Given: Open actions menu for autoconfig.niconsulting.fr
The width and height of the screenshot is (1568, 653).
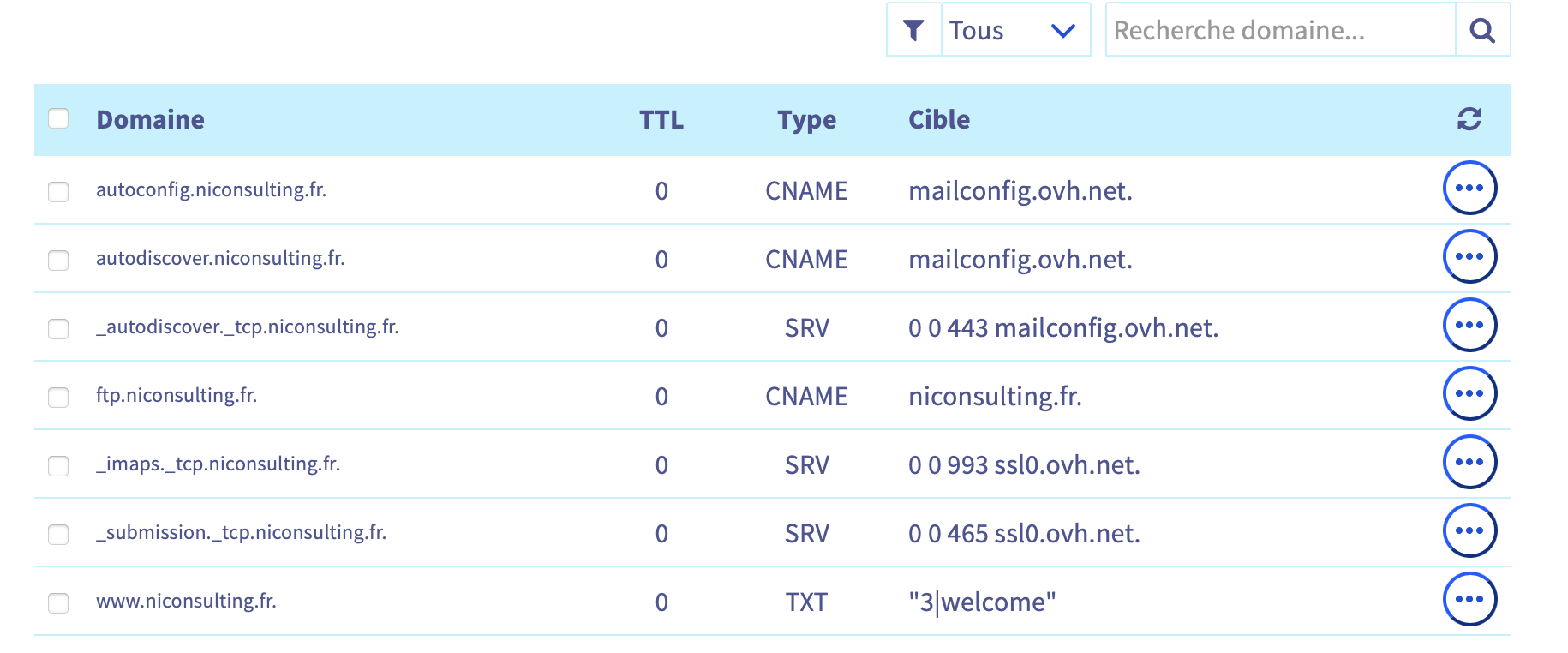Looking at the screenshot, I should pyautogui.click(x=1469, y=188).
